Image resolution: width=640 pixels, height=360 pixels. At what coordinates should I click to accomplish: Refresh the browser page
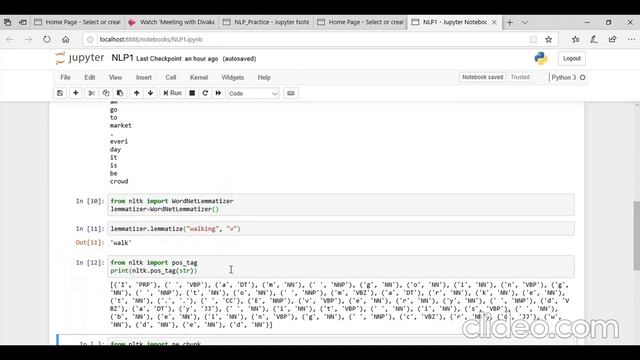pos(47,40)
